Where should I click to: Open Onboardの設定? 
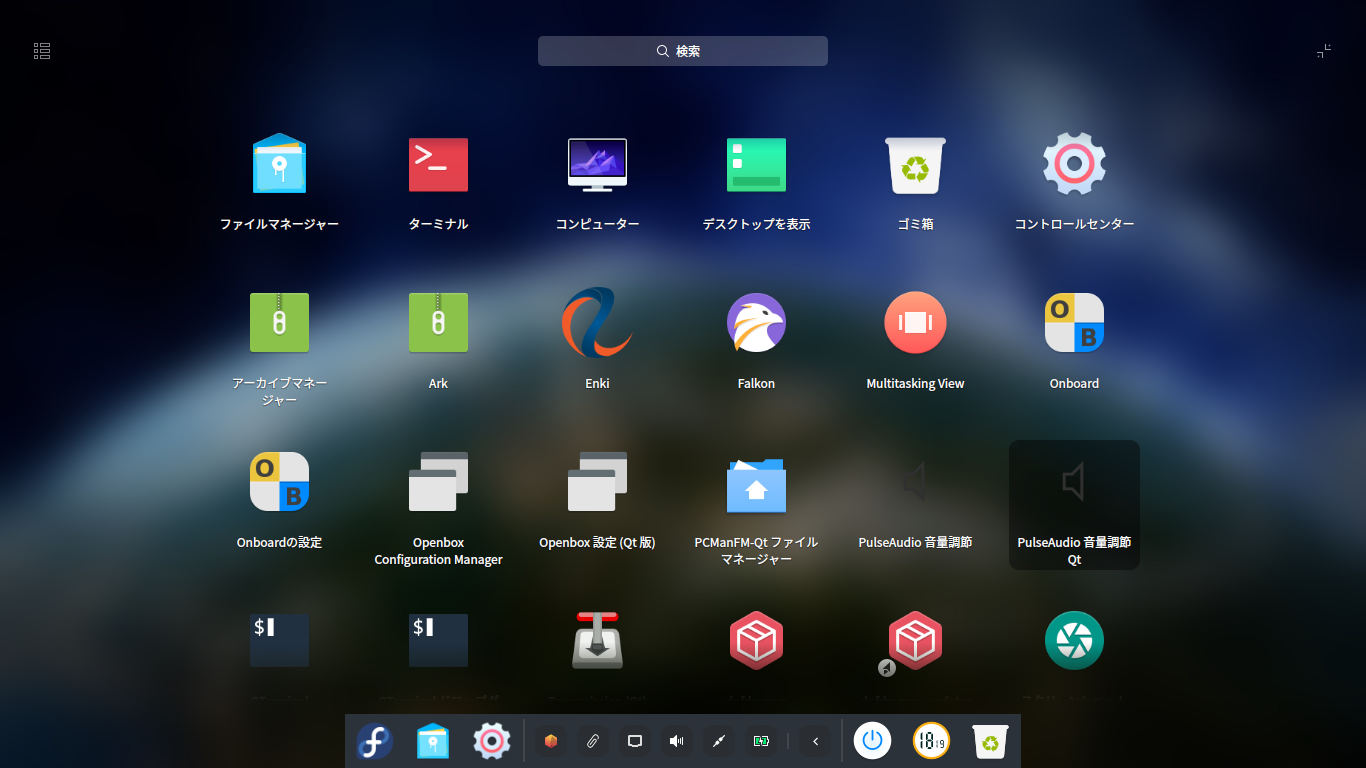[279, 482]
